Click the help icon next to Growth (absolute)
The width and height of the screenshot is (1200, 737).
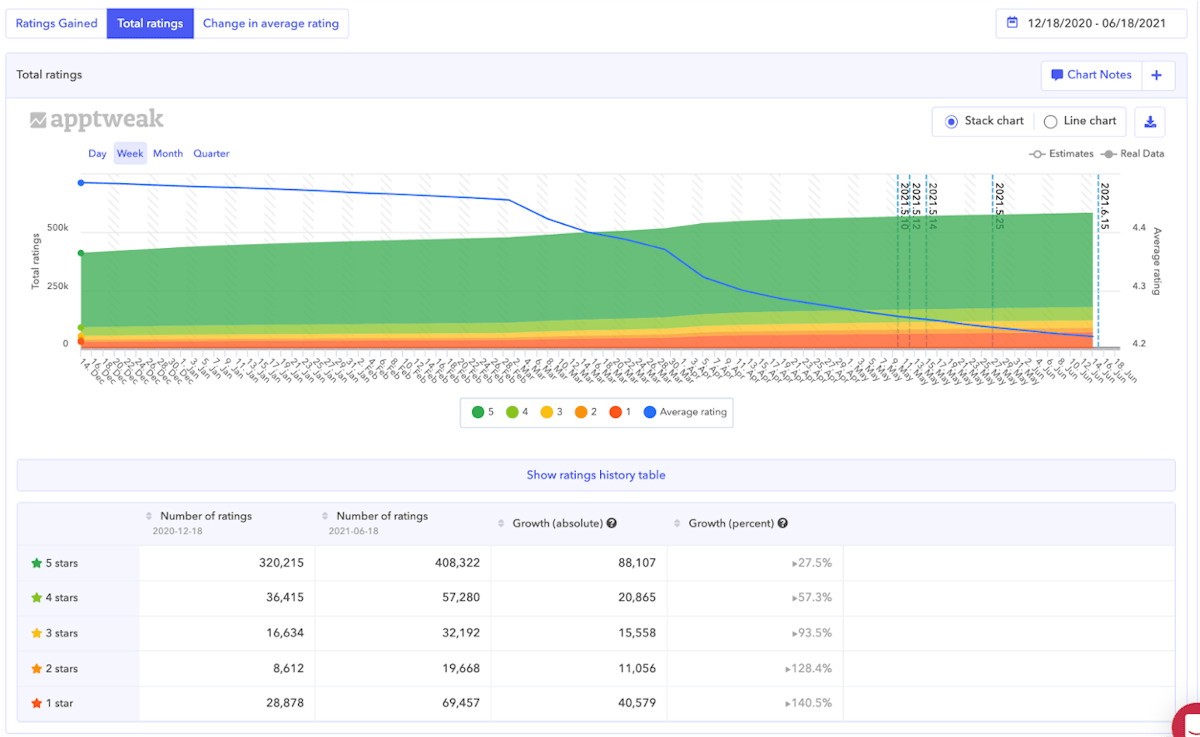[611, 523]
